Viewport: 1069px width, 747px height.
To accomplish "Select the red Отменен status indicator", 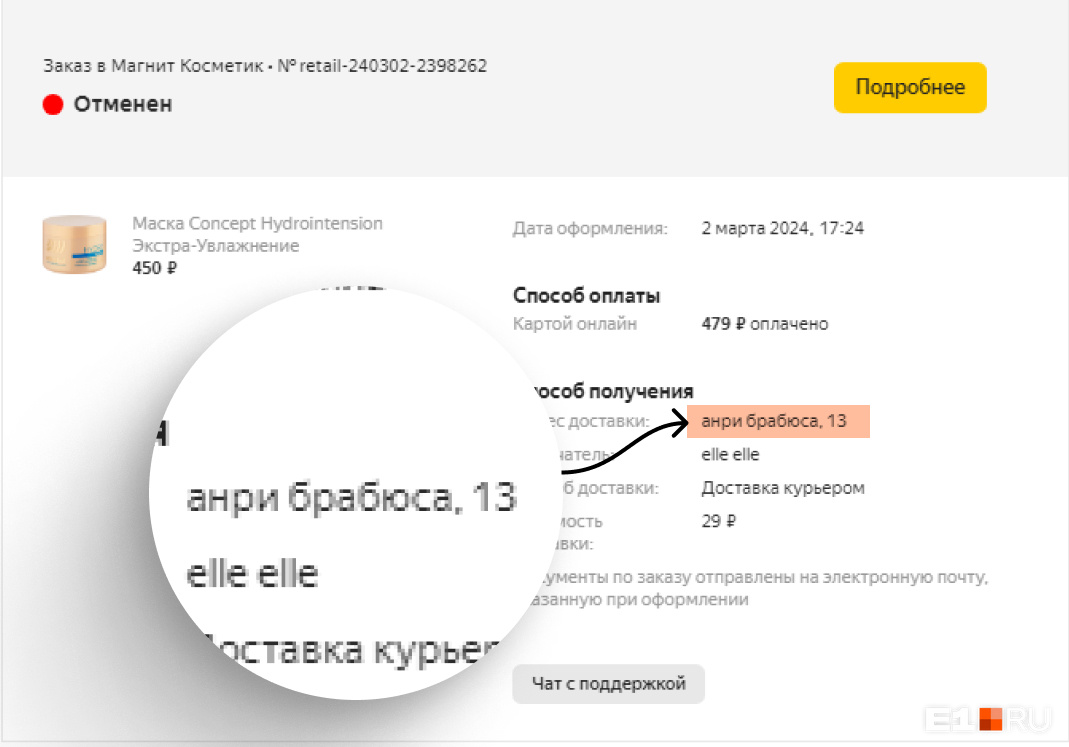I will point(52,104).
